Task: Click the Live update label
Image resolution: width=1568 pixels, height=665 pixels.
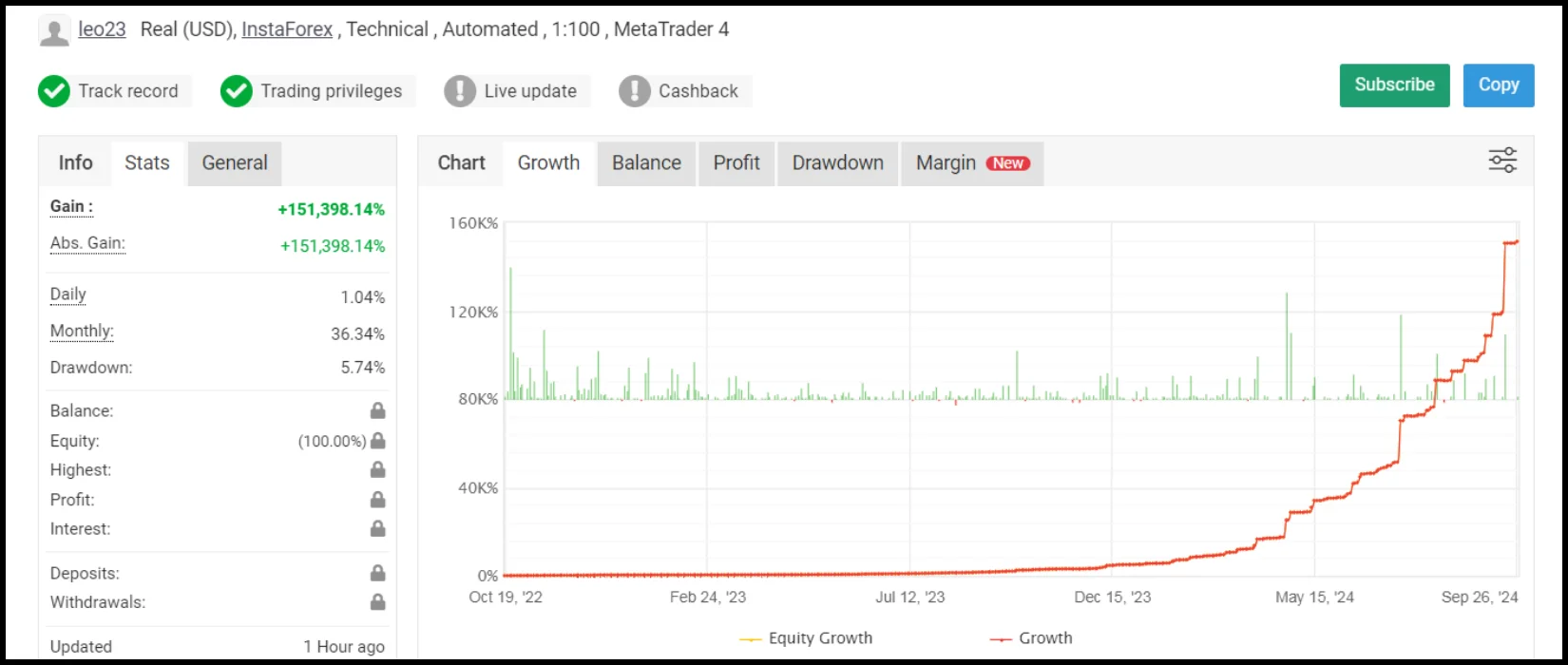Action: [530, 91]
